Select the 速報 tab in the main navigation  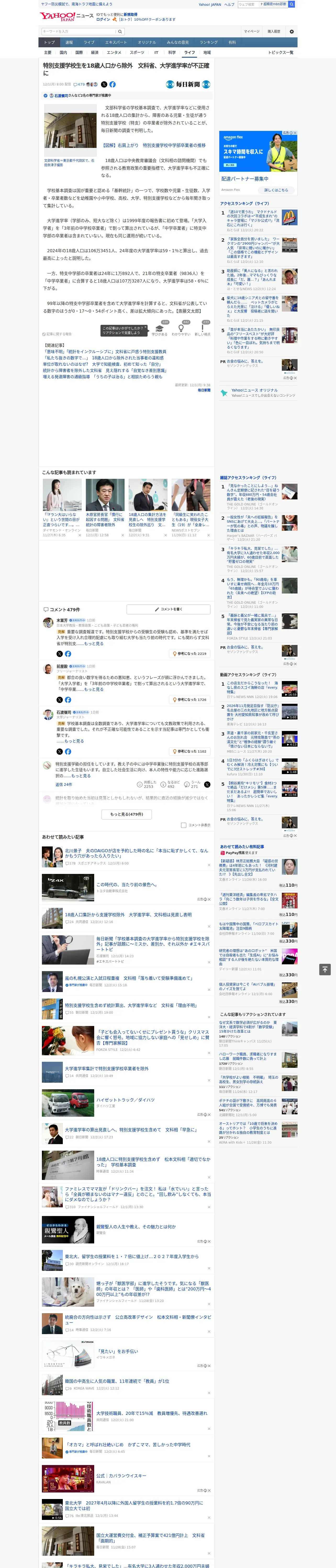coord(69,43)
